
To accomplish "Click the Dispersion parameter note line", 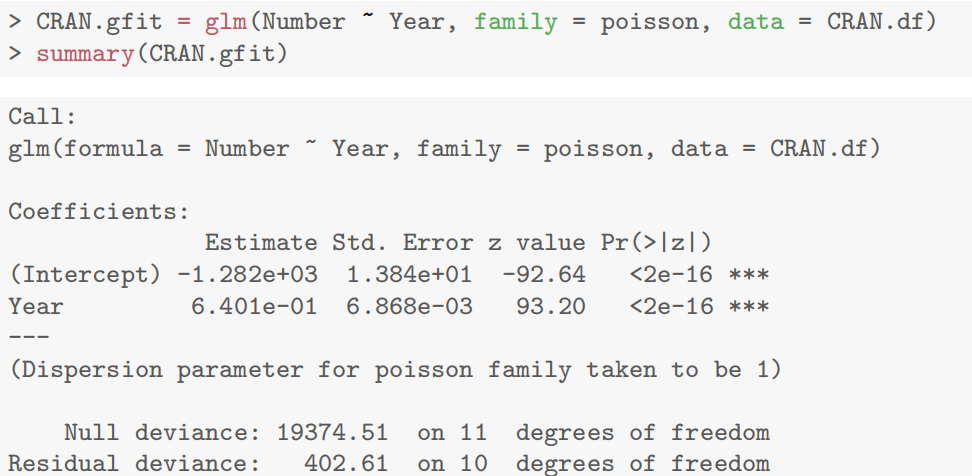I will 395,370.
